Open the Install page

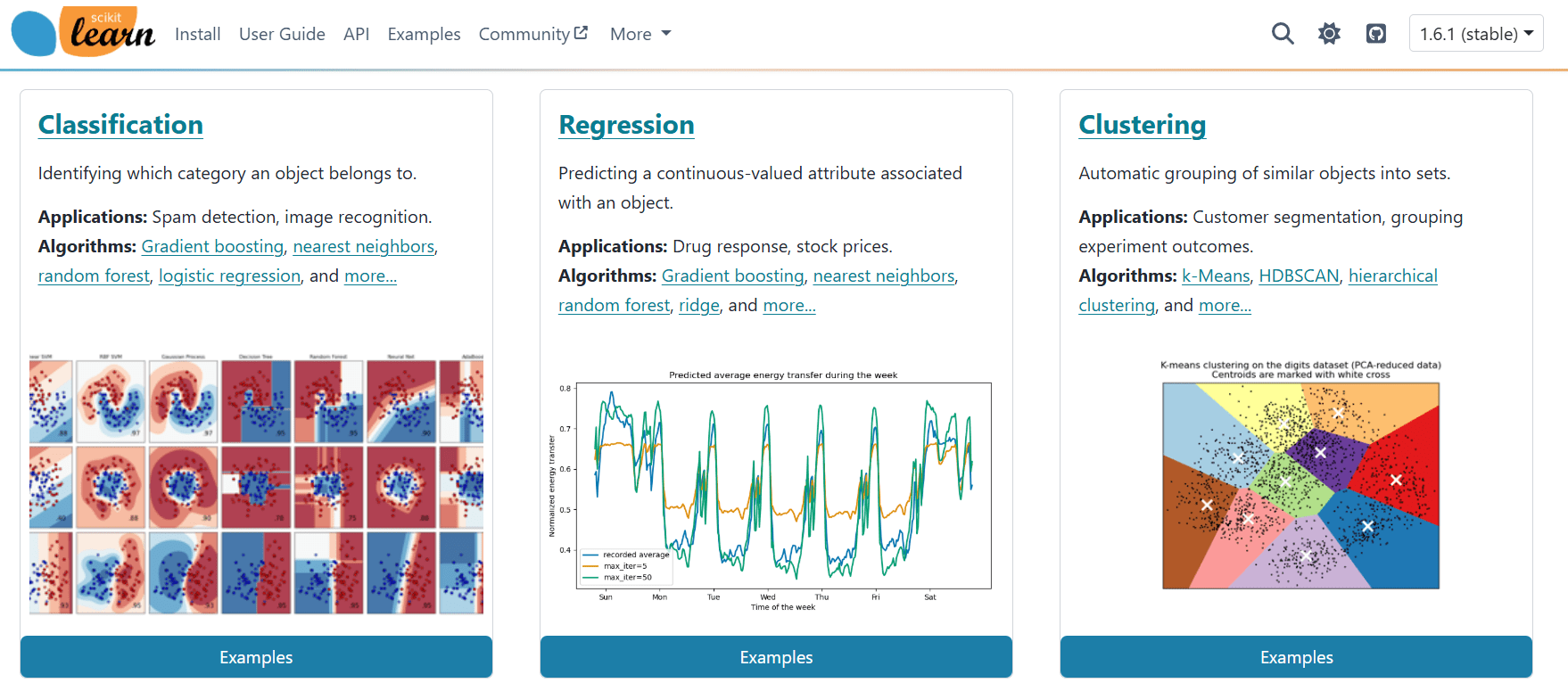coord(197,34)
